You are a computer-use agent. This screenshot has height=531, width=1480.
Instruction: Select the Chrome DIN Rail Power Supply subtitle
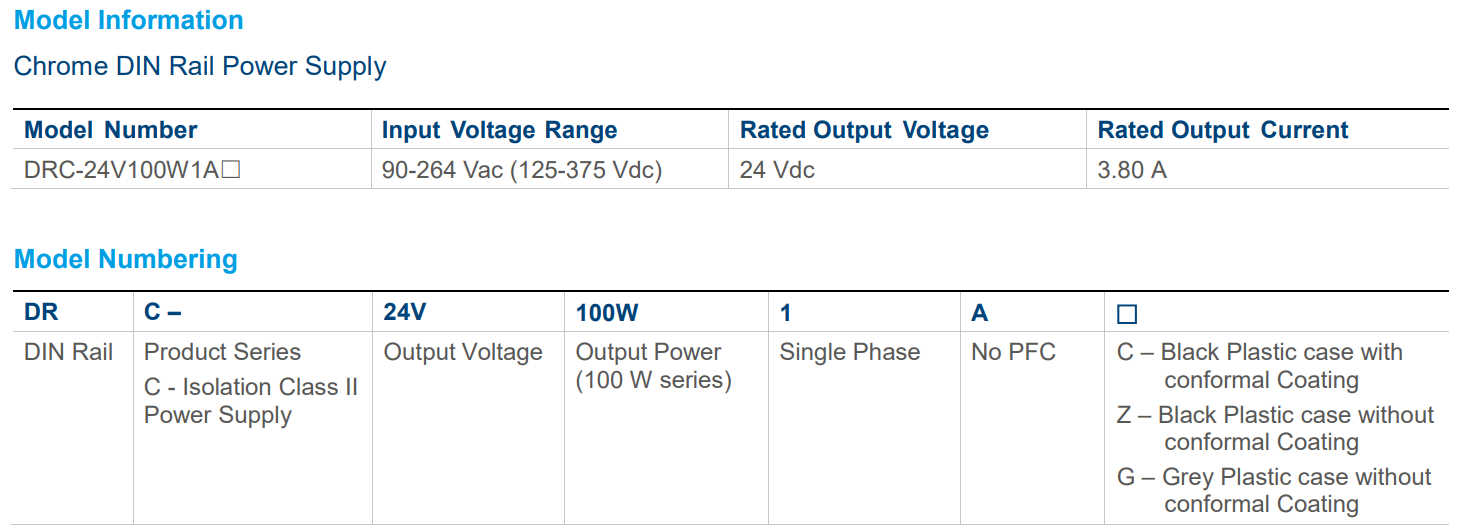pos(200,67)
